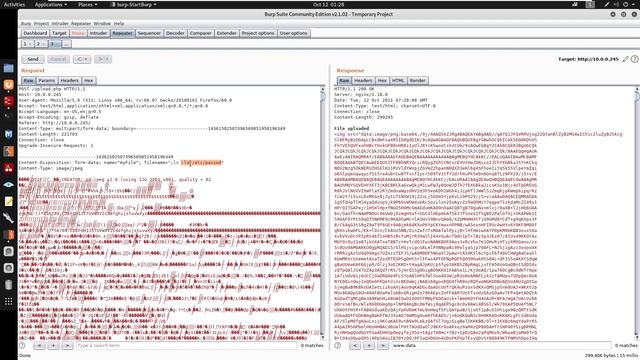
Task: Open the Applications menu dropdown
Action: click(51, 4)
